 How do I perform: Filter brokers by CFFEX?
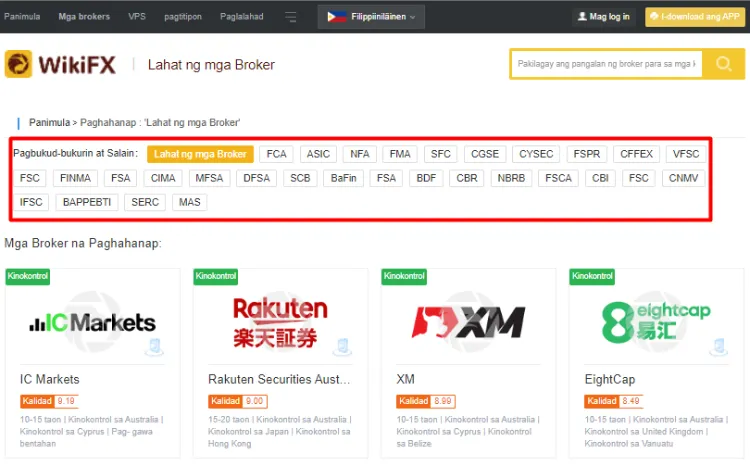pyautogui.click(x=636, y=154)
